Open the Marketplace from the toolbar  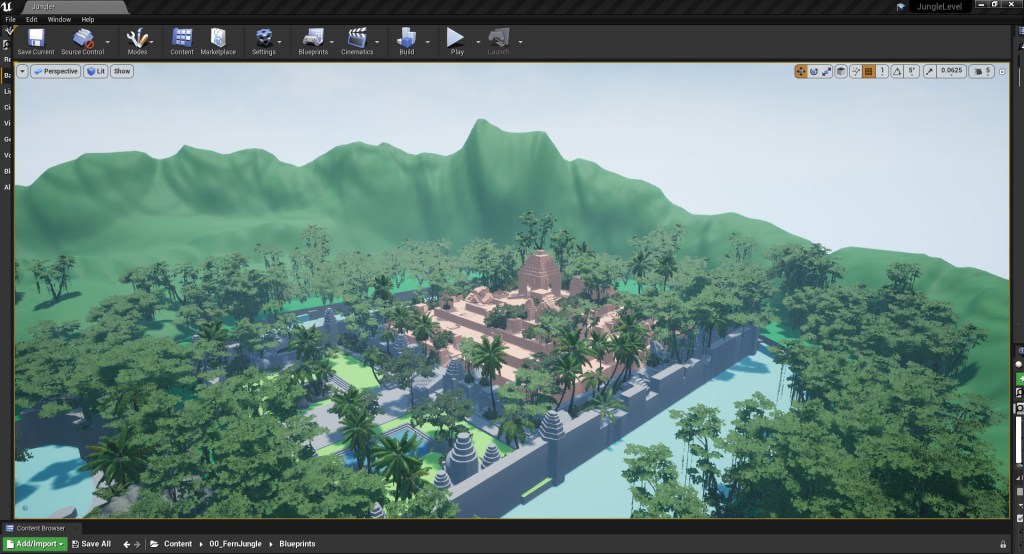(x=218, y=41)
